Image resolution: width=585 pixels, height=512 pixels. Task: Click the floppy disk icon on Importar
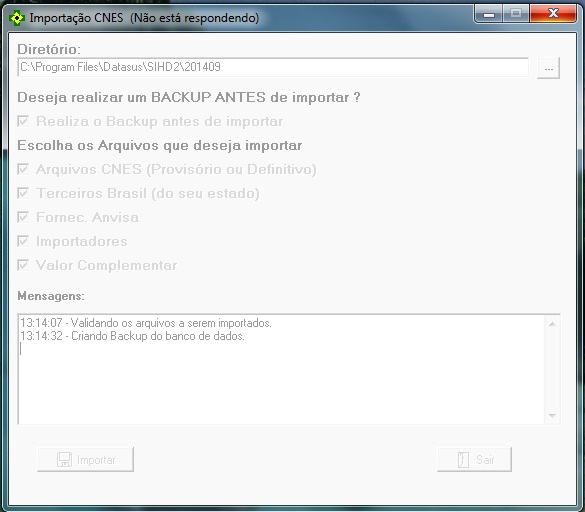coord(64,460)
